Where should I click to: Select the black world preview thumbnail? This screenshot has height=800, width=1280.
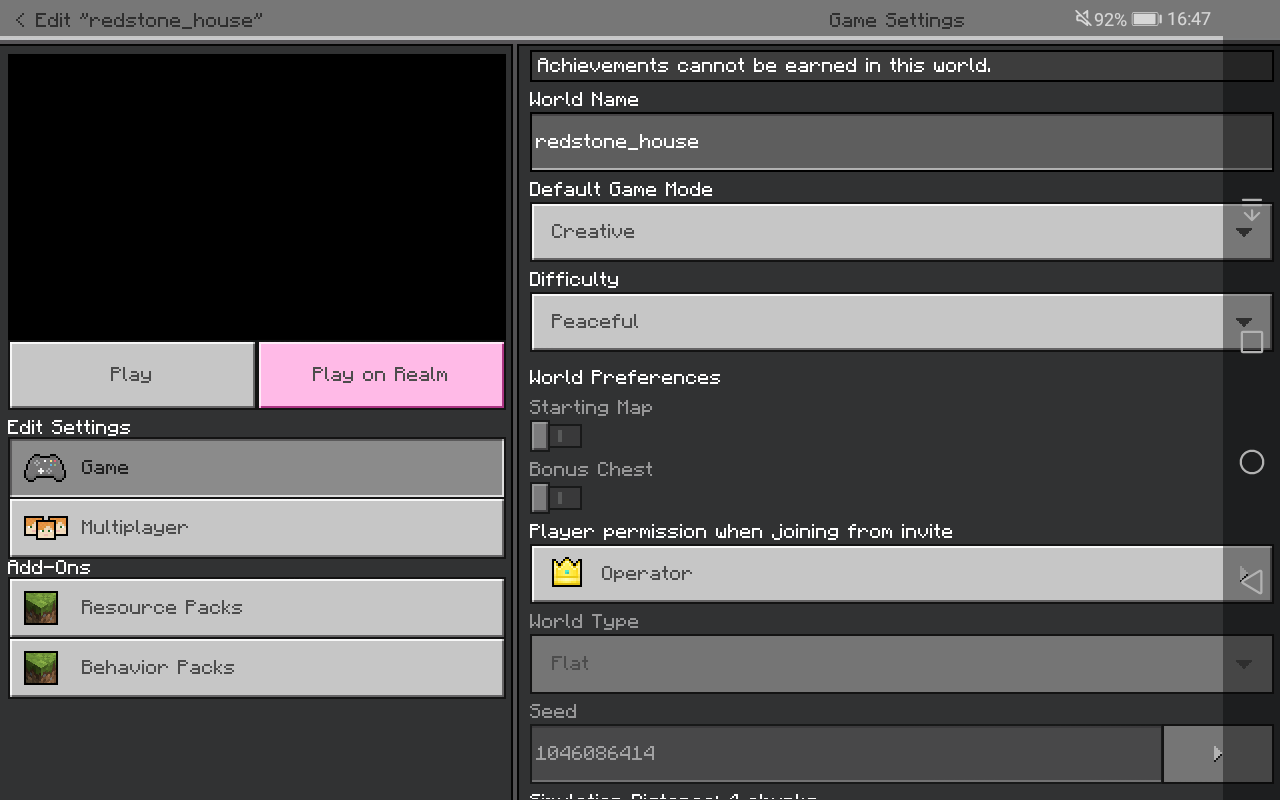pos(257,197)
